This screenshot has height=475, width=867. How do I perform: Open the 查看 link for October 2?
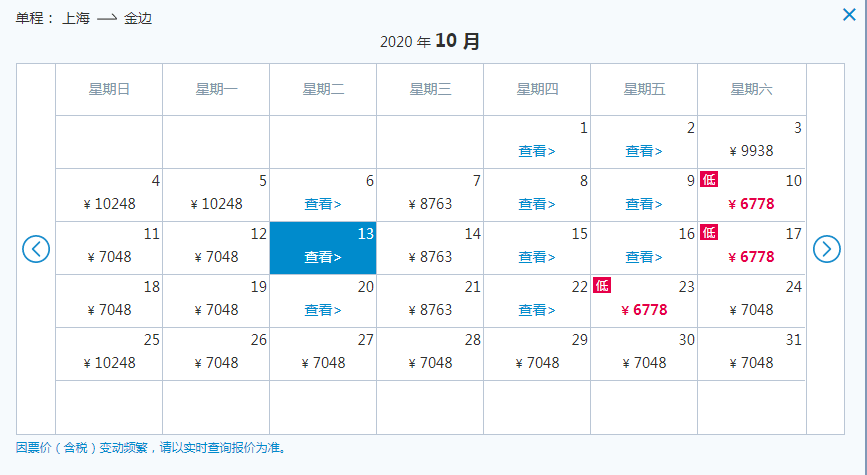(x=644, y=151)
